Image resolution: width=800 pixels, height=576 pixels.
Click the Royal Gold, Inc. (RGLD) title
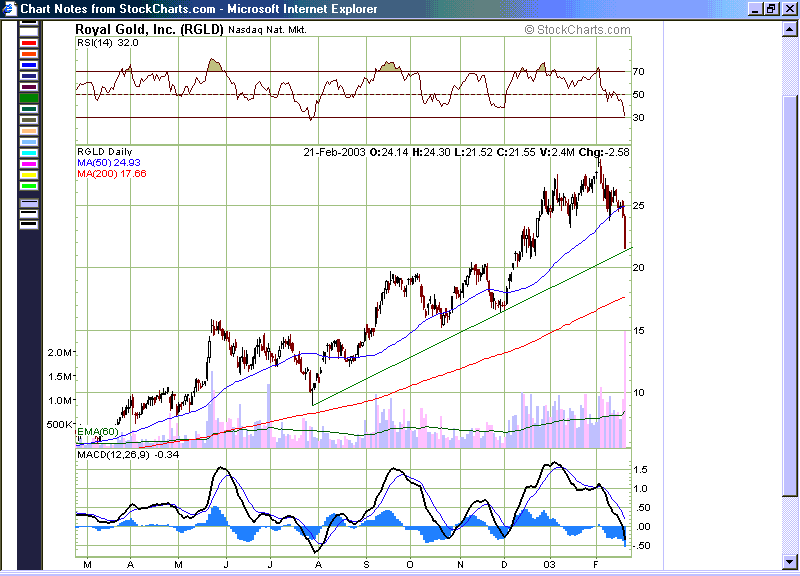(x=149, y=30)
